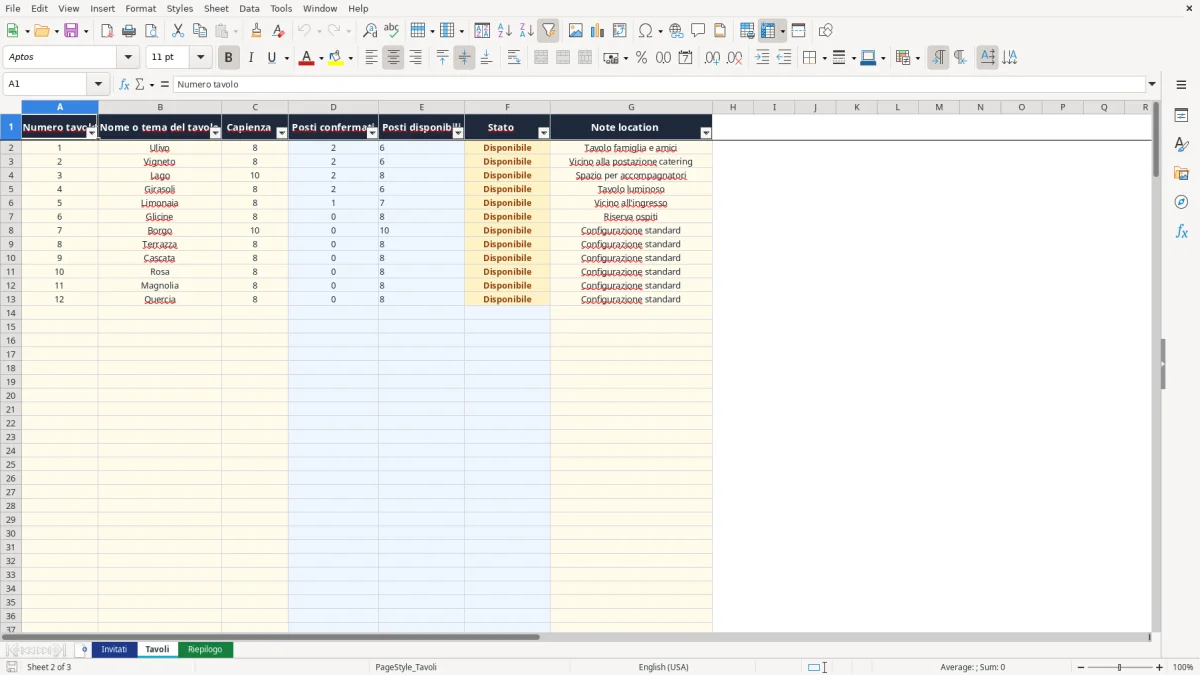
Task: Open filter dropdown for Stato column
Action: (544, 133)
